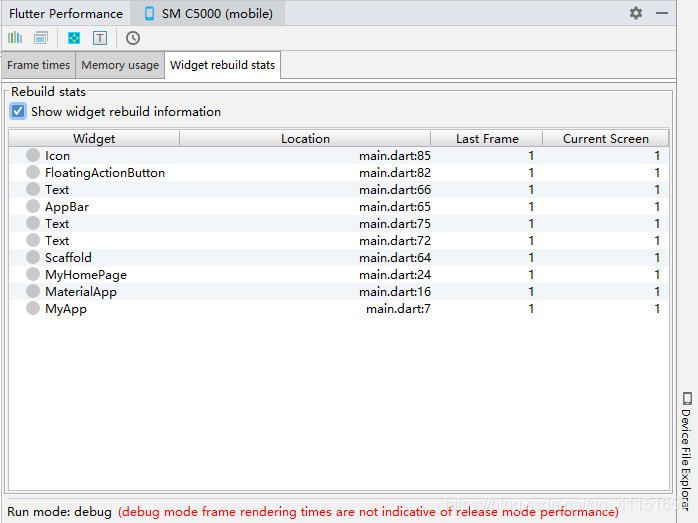Click the gray circle beside FloatingActionButton
The height and width of the screenshot is (523, 698).
33,172
